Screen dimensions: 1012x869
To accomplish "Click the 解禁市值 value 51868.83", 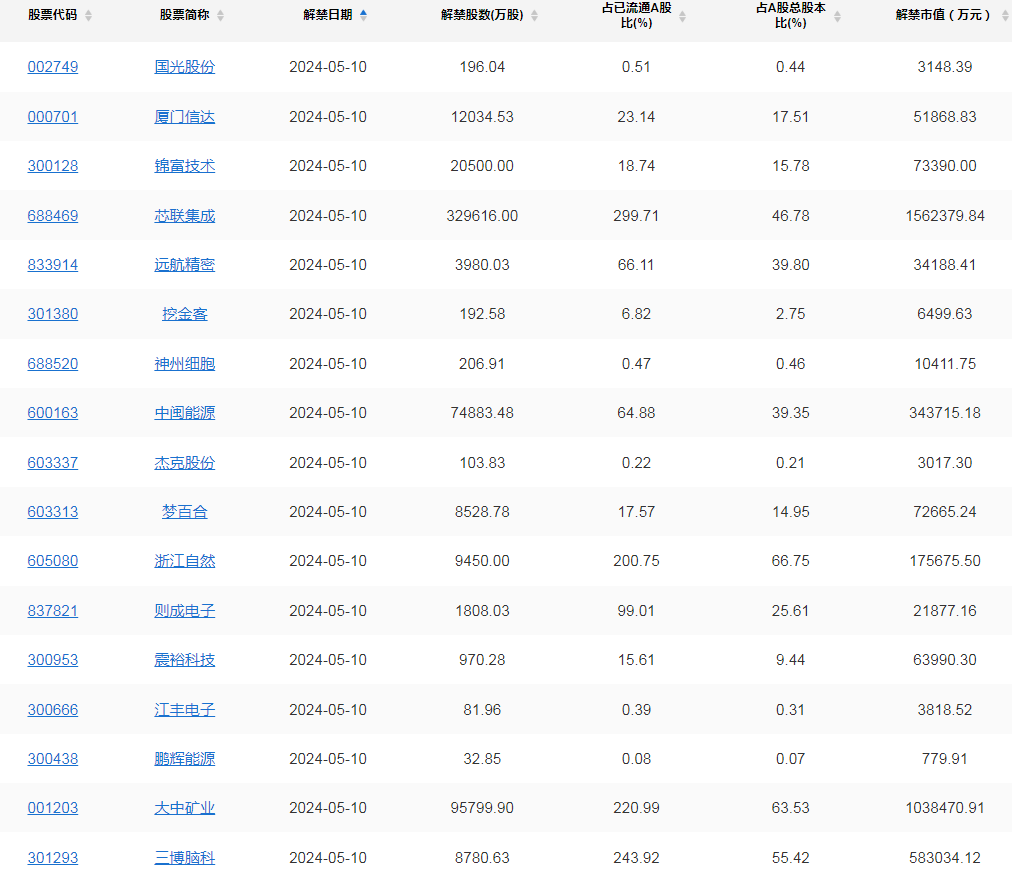I will tap(945, 117).
